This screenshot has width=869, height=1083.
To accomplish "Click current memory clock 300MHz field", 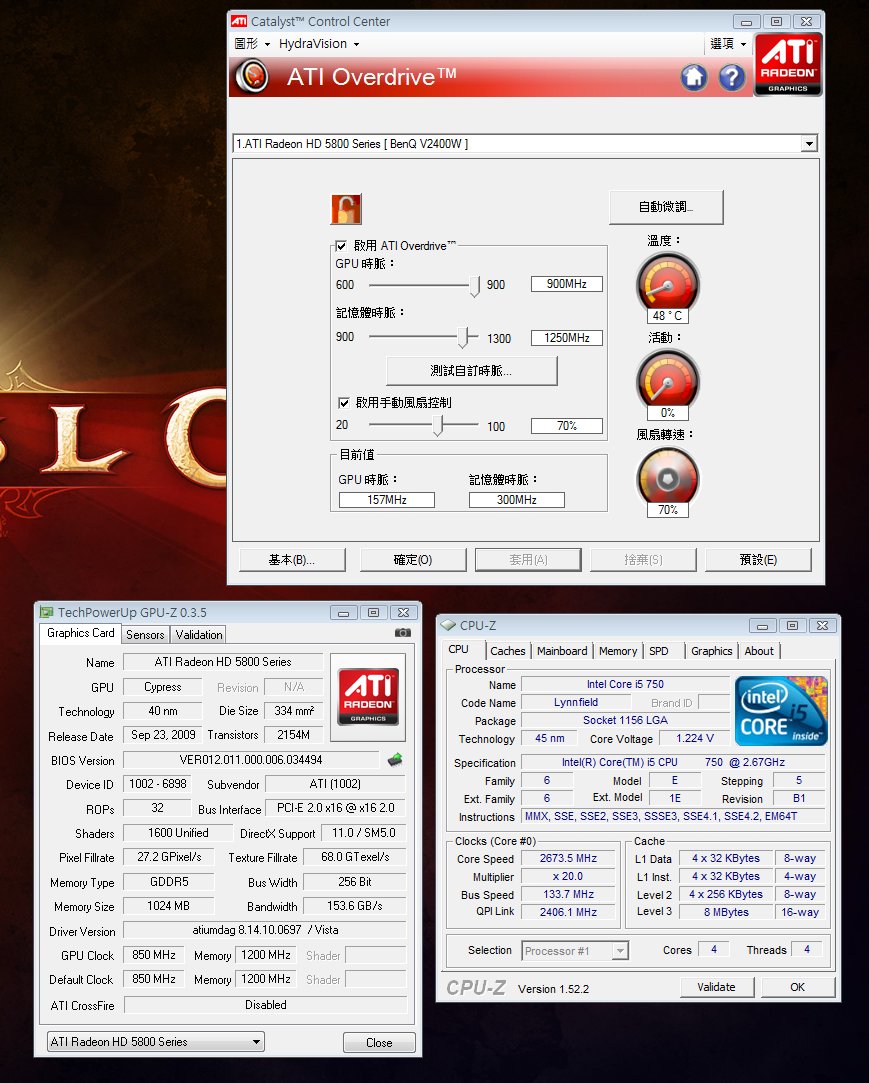I will click(517, 500).
